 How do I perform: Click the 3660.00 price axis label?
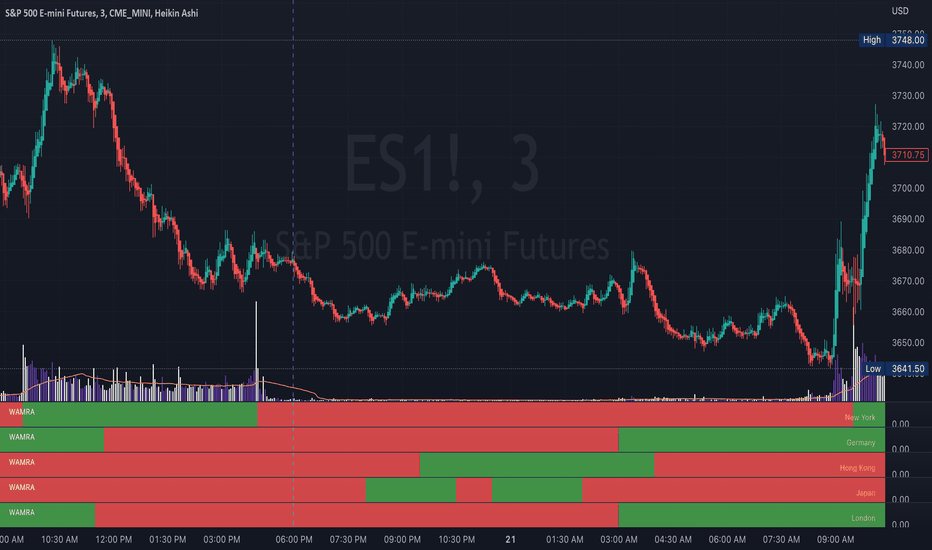[x=908, y=312]
